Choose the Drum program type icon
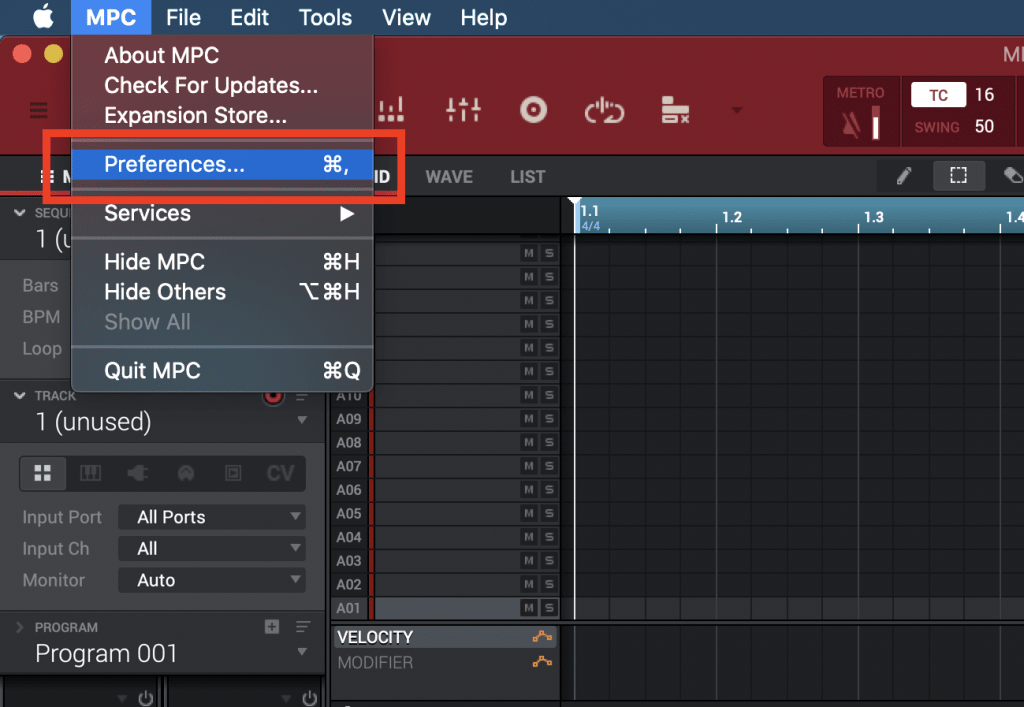 pos(43,473)
